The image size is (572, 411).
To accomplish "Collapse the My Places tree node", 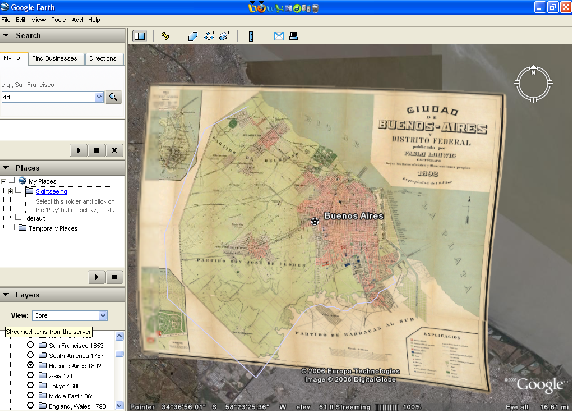I will (x=3, y=181).
